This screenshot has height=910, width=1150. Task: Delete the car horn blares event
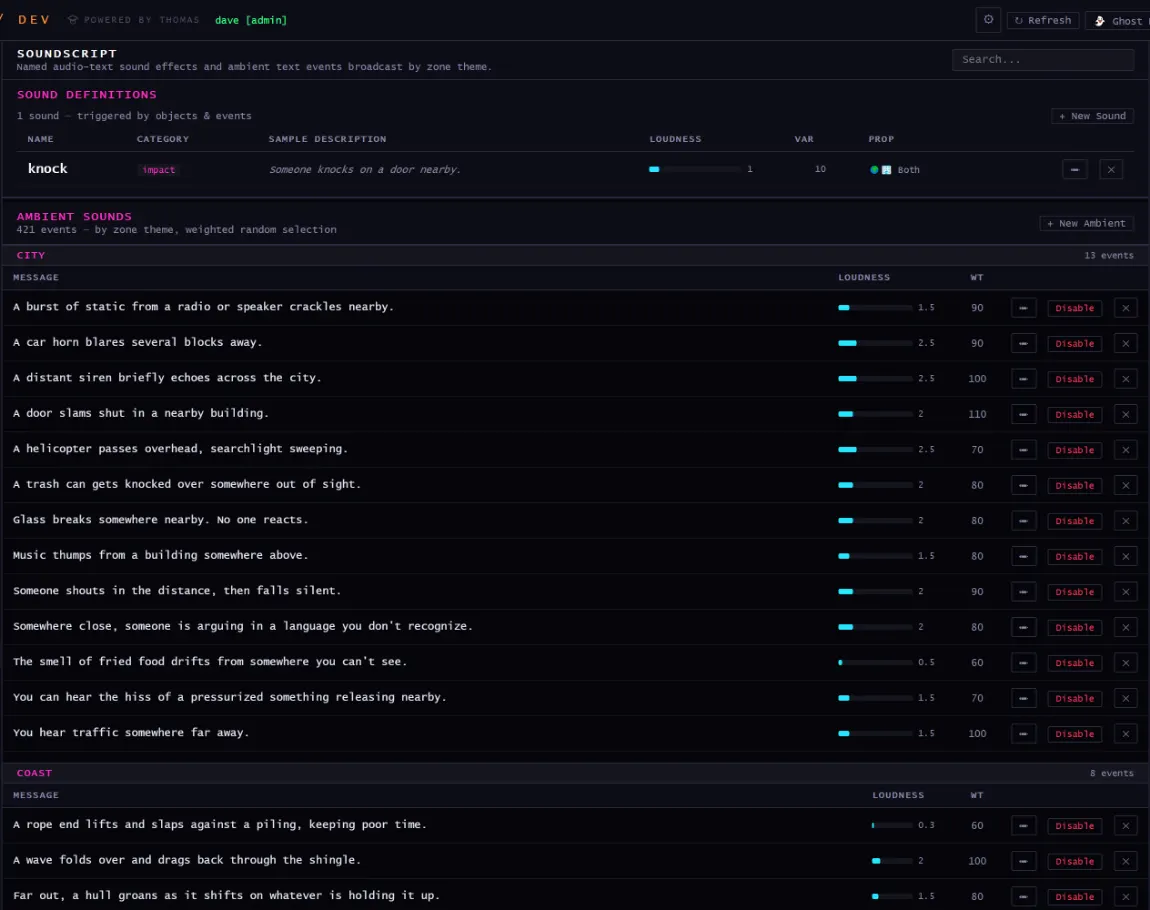[x=1126, y=343]
